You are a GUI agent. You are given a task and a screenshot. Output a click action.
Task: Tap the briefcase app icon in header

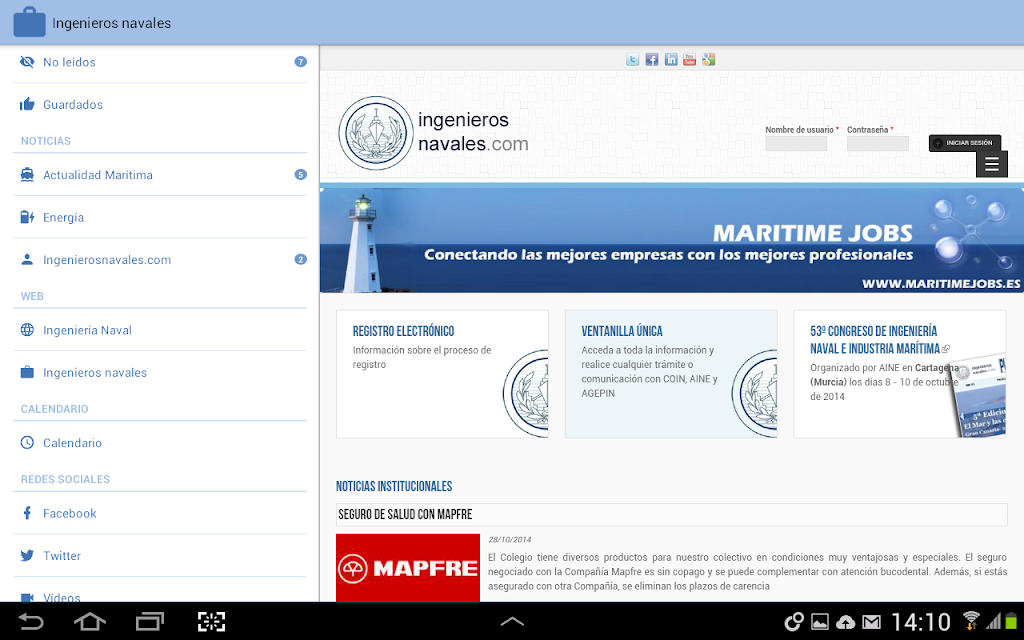point(29,22)
